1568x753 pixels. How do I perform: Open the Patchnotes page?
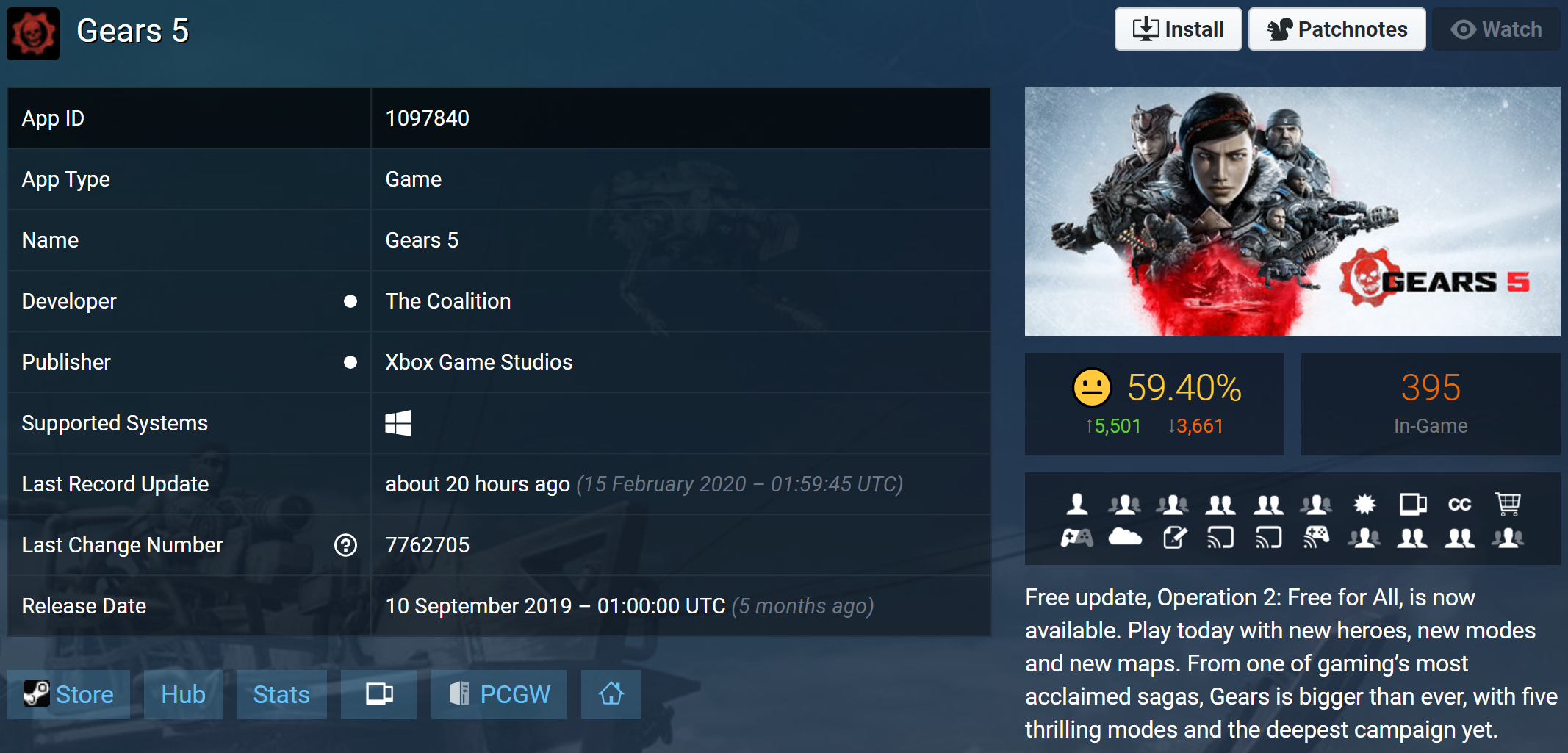click(x=1337, y=29)
